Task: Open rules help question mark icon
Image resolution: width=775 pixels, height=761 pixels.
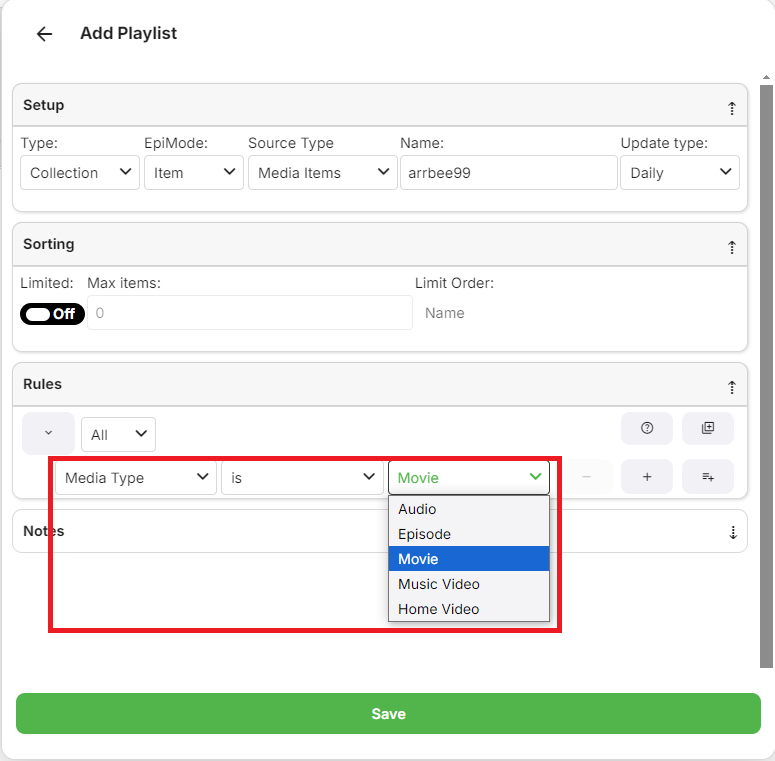Action: (x=647, y=428)
